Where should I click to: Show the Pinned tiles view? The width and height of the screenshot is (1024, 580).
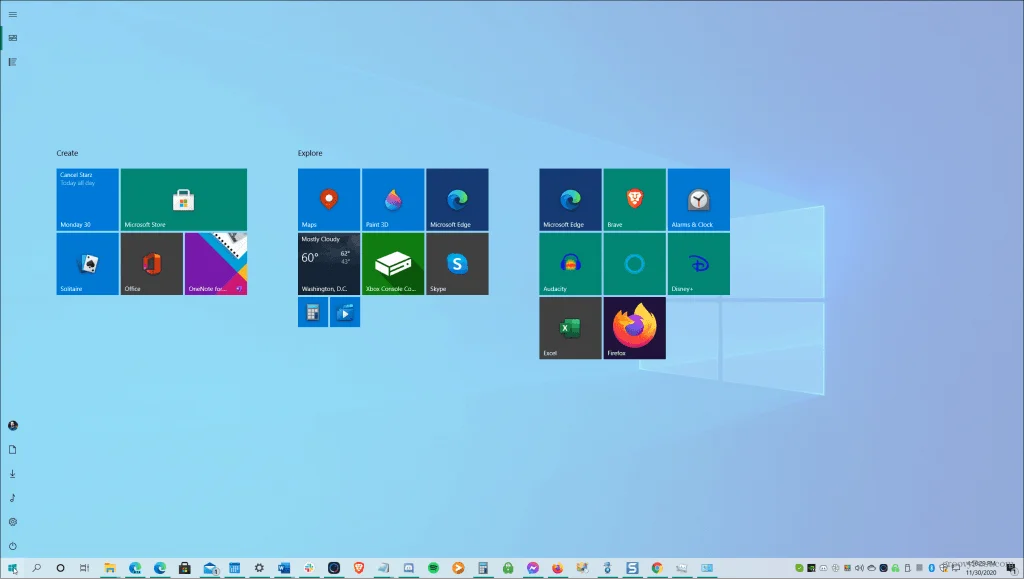12,38
